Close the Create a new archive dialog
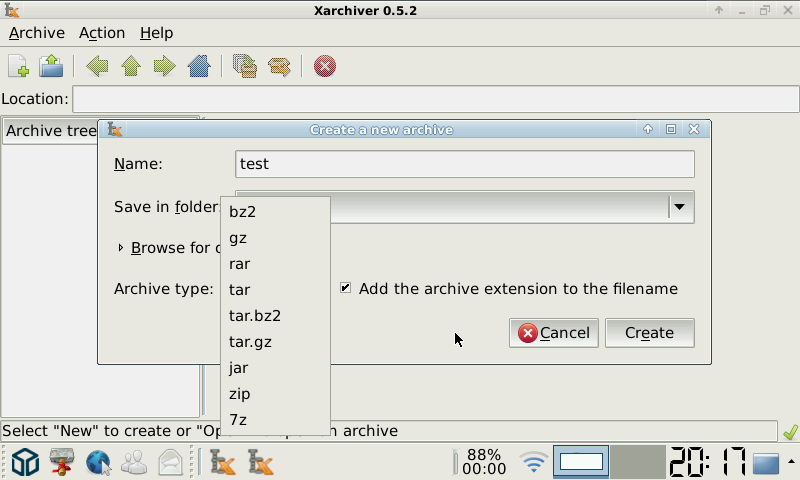800x480 pixels. tap(694, 130)
